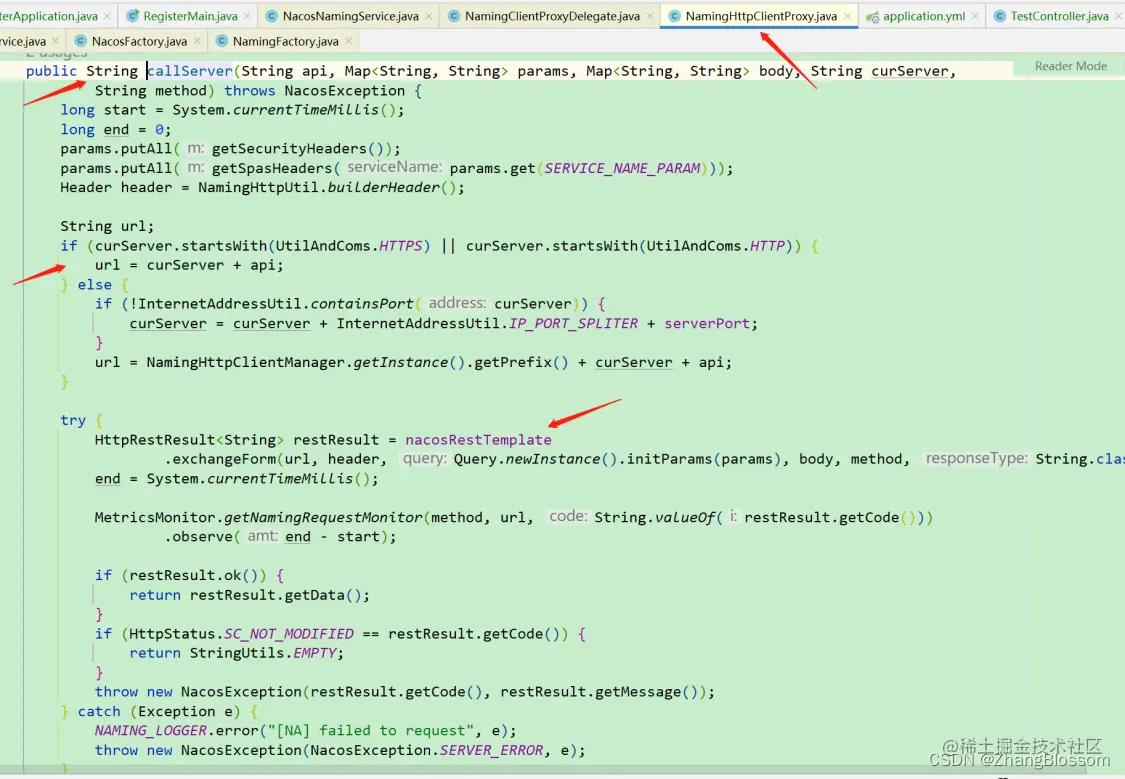Screen dimensions: 1125x779
Task: Close the RegisterMain.java tab
Action: pyautogui.click(x=248, y=16)
